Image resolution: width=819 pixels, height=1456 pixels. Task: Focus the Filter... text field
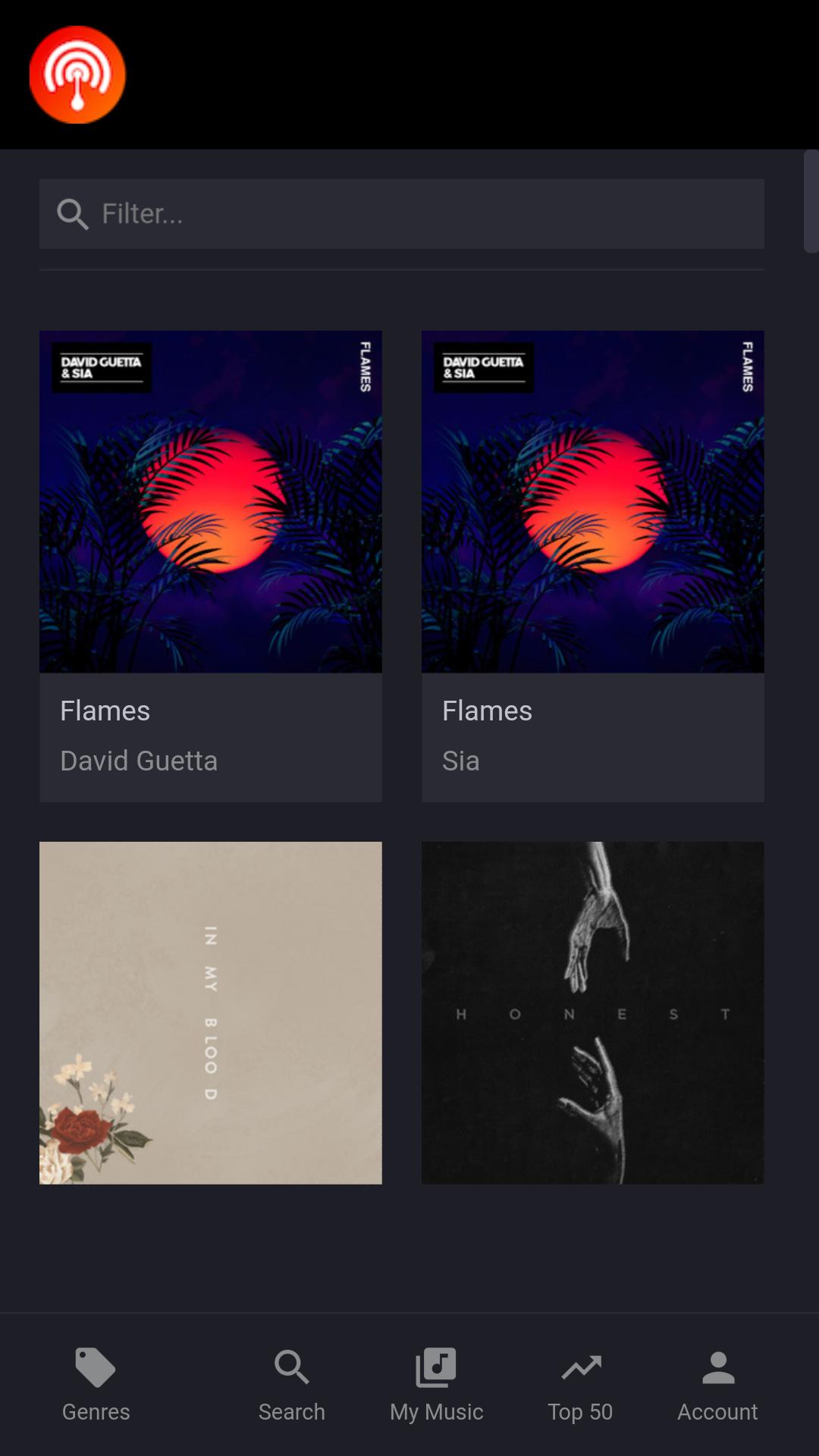[x=402, y=214]
